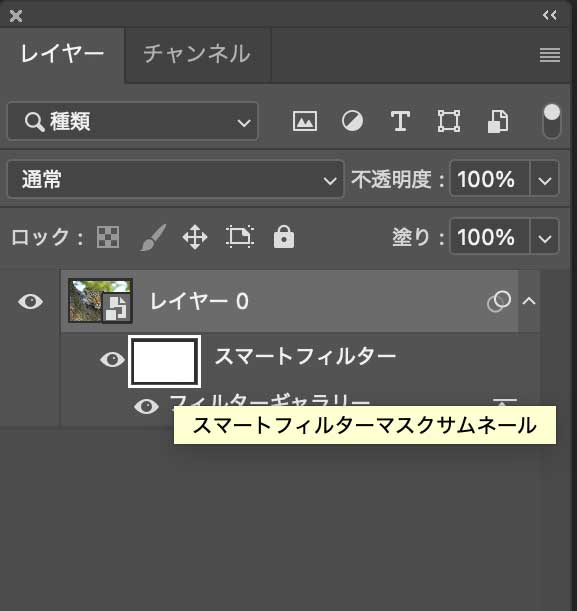The width and height of the screenshot is (577, 611).
Task: Select the レイヤー 0 layer name
Action: (199, 301)
